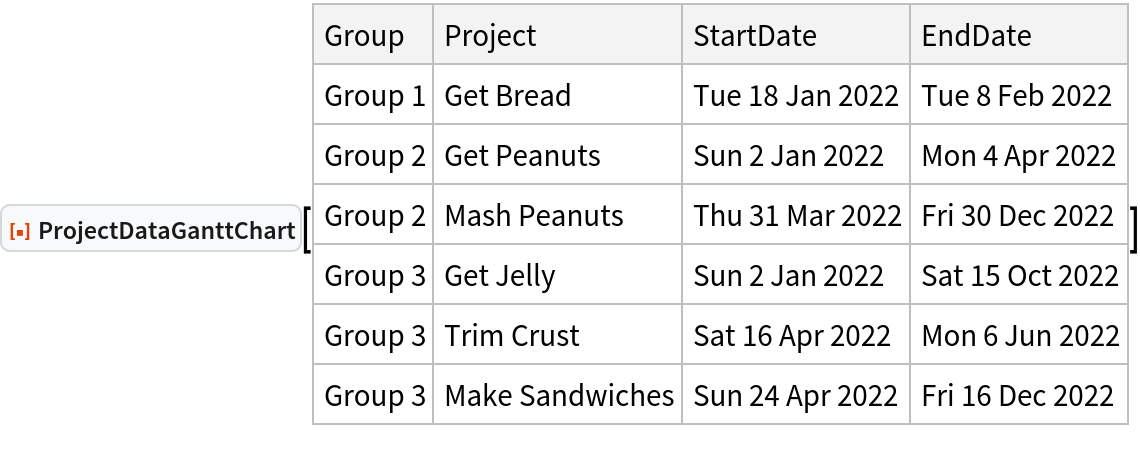
Task: Select last row cell under Project
Action: (557, 393)
